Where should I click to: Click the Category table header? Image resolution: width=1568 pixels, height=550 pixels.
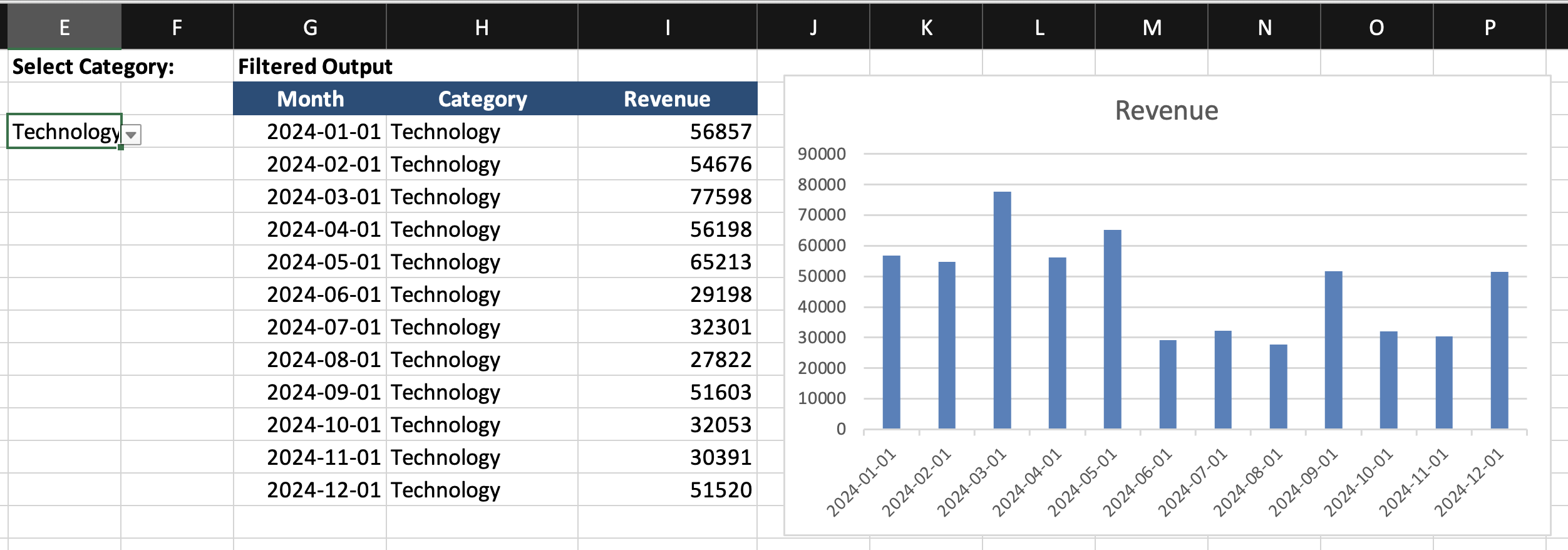pyautogui.click(x=482, y=99)
